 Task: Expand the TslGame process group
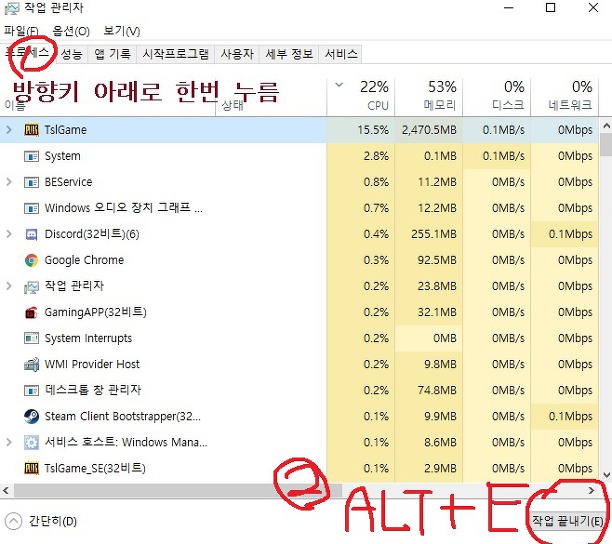pos(9,130)
